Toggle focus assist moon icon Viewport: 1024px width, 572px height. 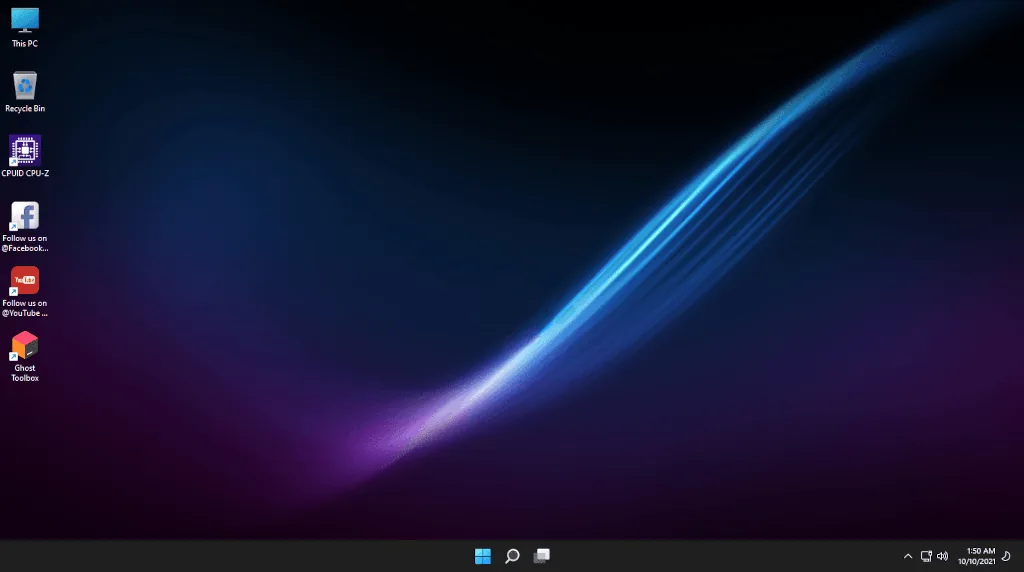[x=1006, y=556]
